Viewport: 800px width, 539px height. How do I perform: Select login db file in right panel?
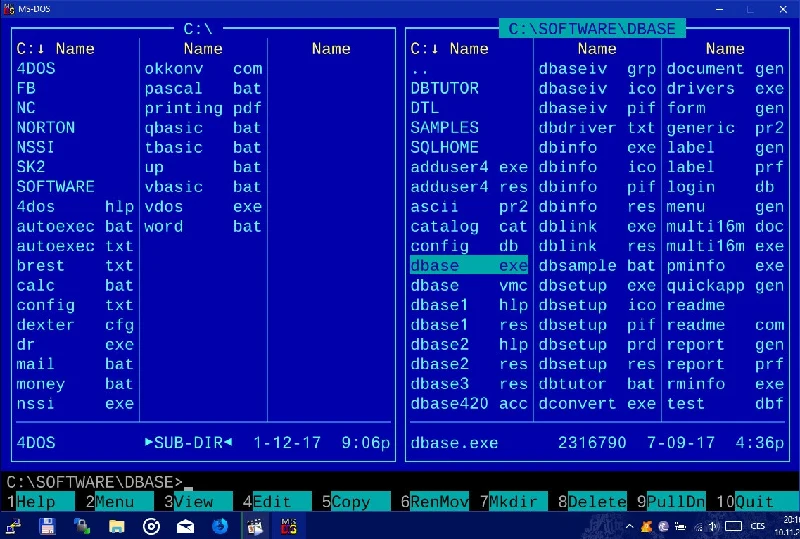coord(725,187)
